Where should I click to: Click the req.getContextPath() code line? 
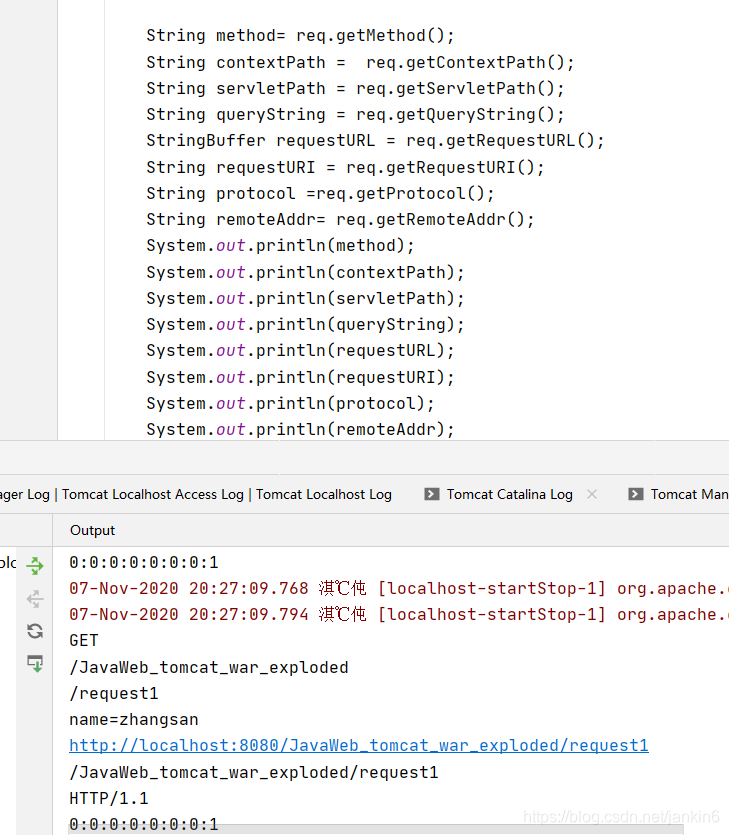[x=361, y=62]
